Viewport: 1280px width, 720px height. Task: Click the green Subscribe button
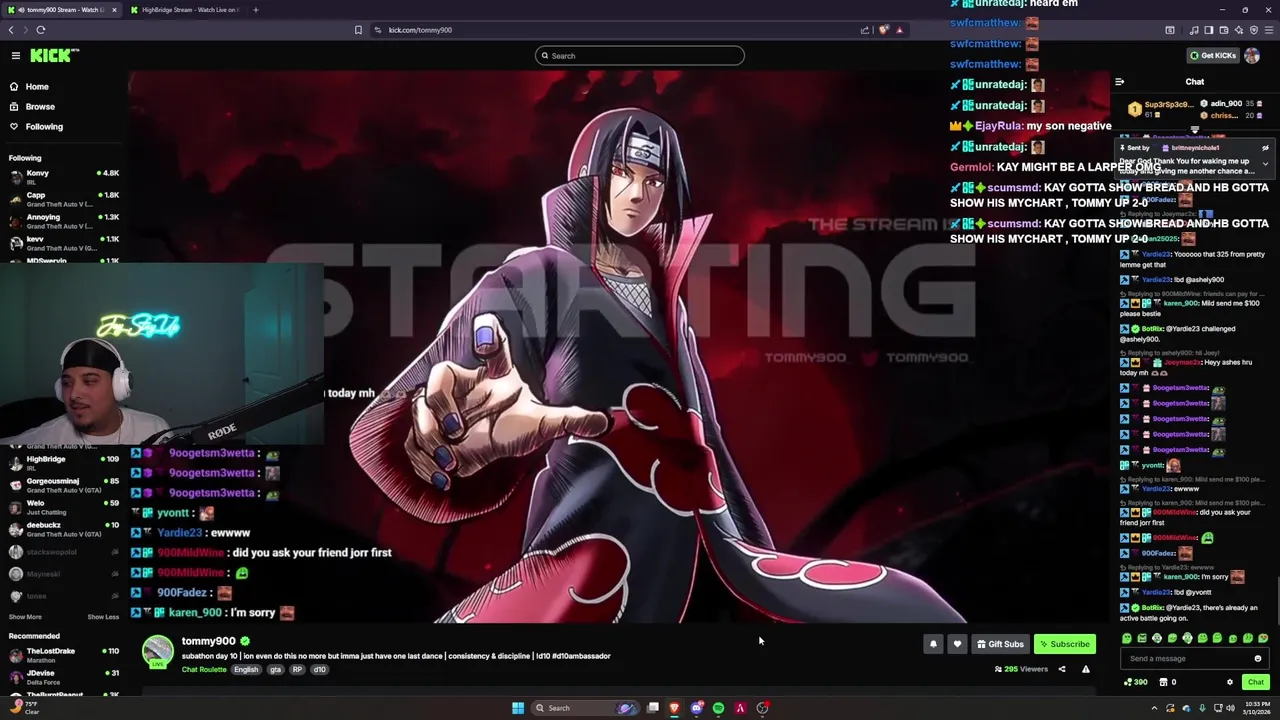[x=1064, y=644]
